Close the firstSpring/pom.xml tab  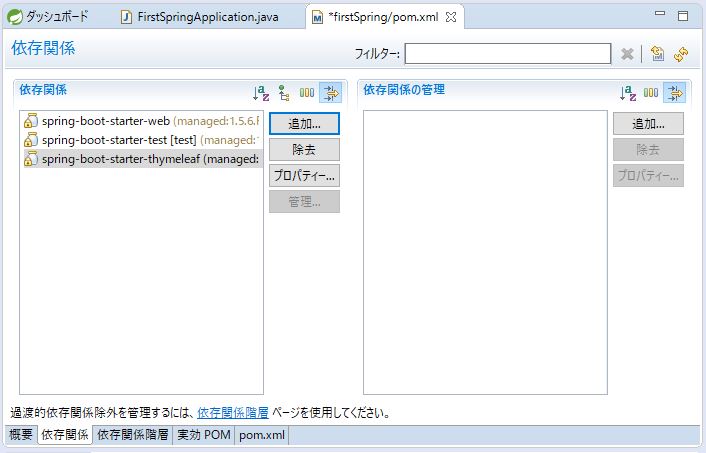451,17
